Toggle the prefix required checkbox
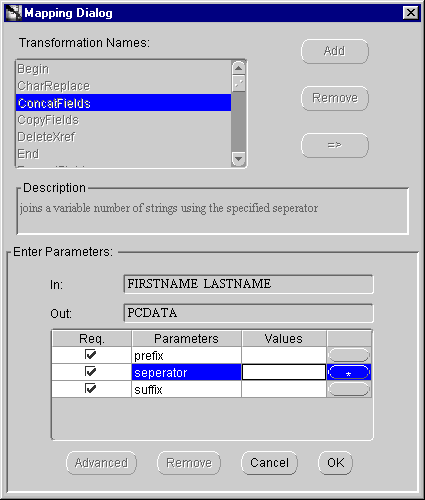Viewport: 425px width, 500px height. pyautogui.click(x=90, y=354)
